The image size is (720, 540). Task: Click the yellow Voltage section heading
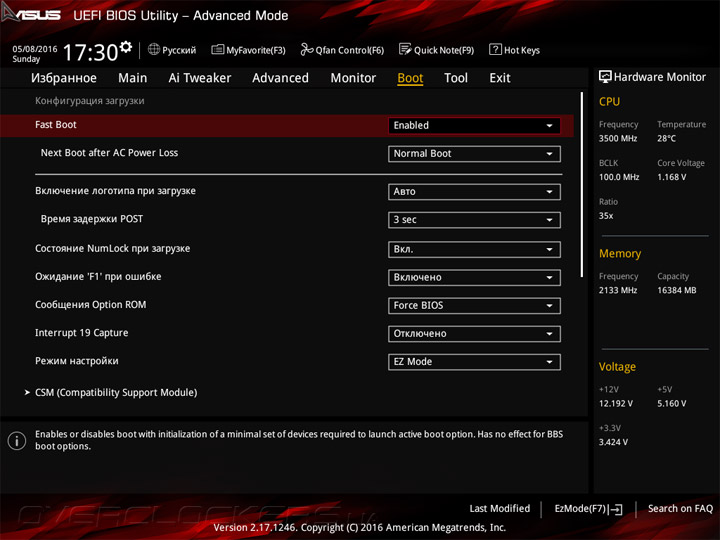click(x=618, y=367)
